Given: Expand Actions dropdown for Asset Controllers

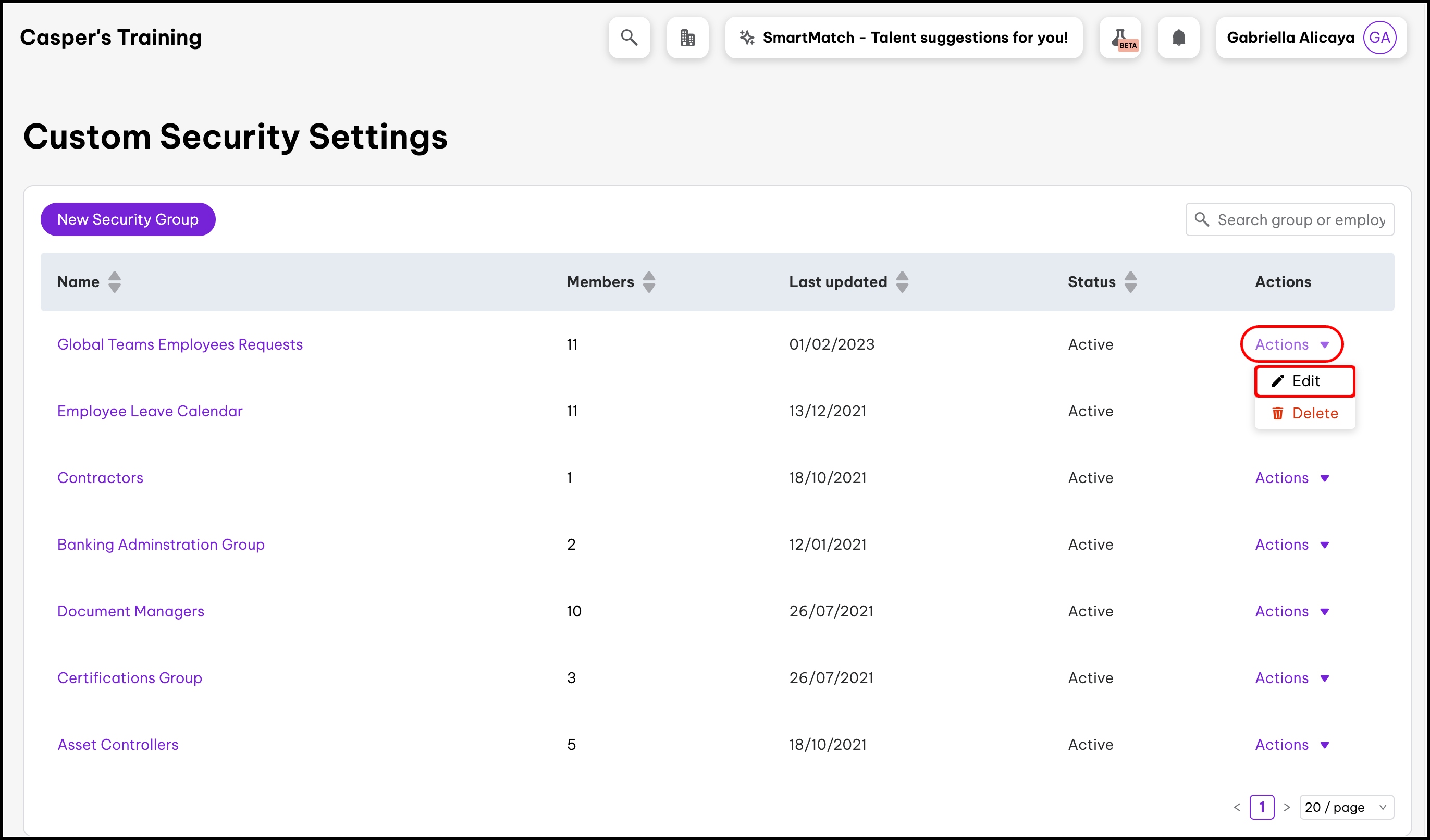Looking at the screenshot, I should point(1291,745).
